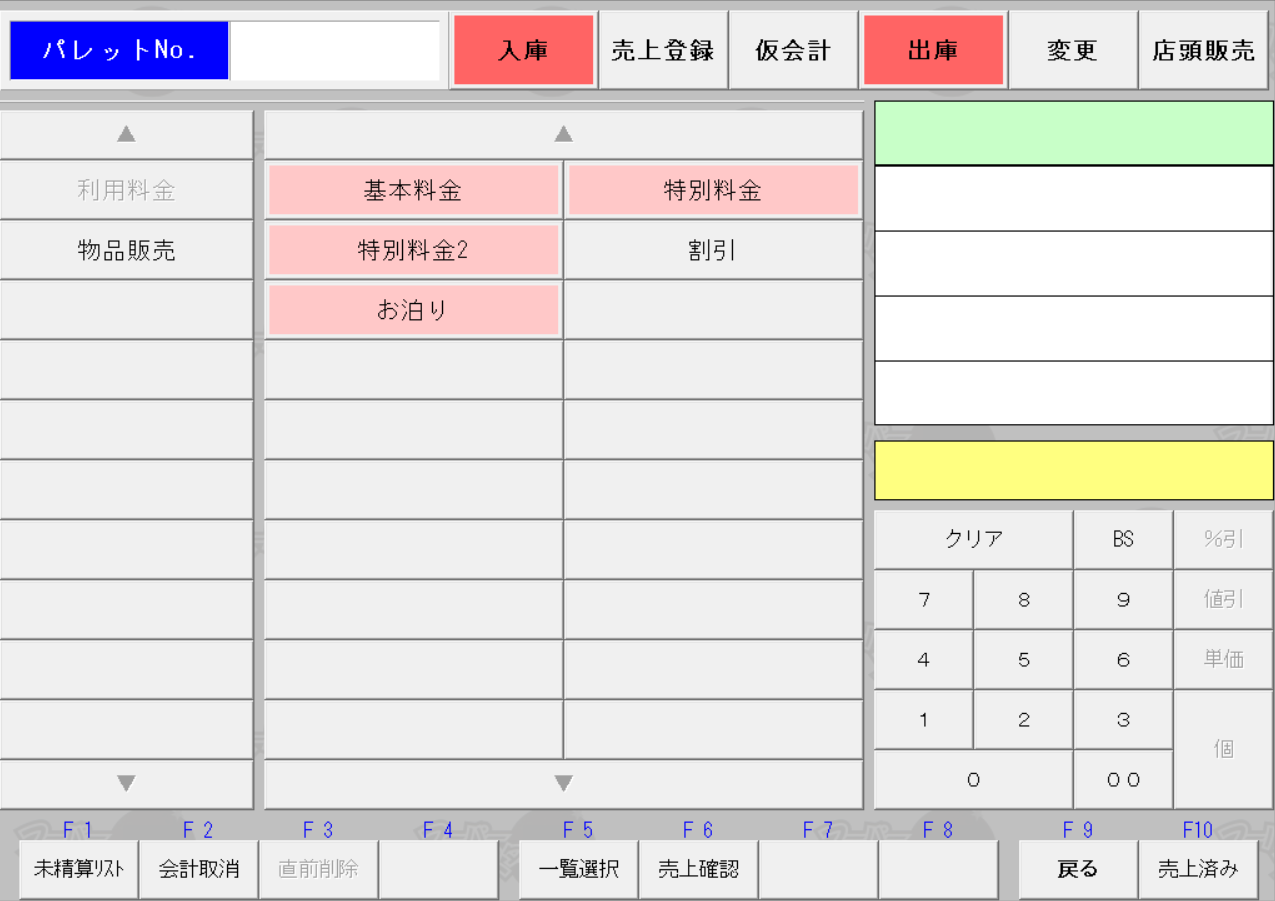Viewport: 1275px width, 901px height.
Task: Select the お泊り item
Action: (413, 310)
